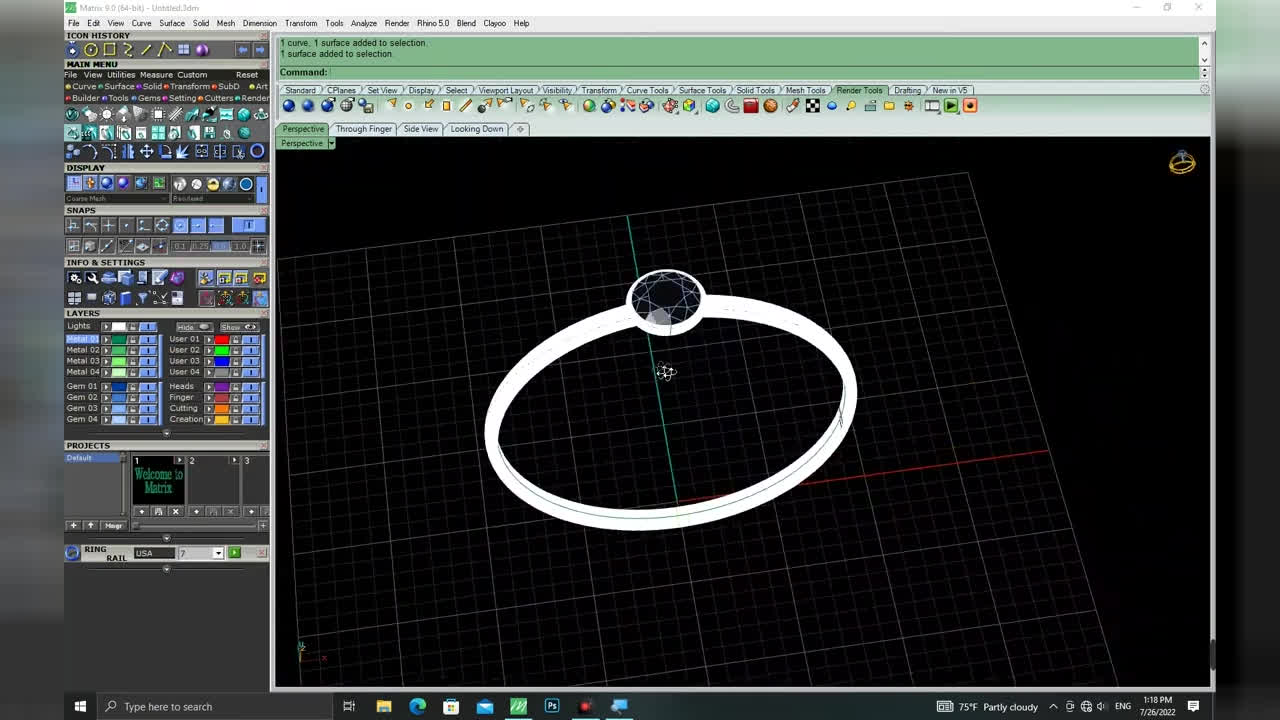The height and width of the screenshot is (720, 1280).
Task: Click the wrench icon in Info & Settings
Action: coord(91,278)
